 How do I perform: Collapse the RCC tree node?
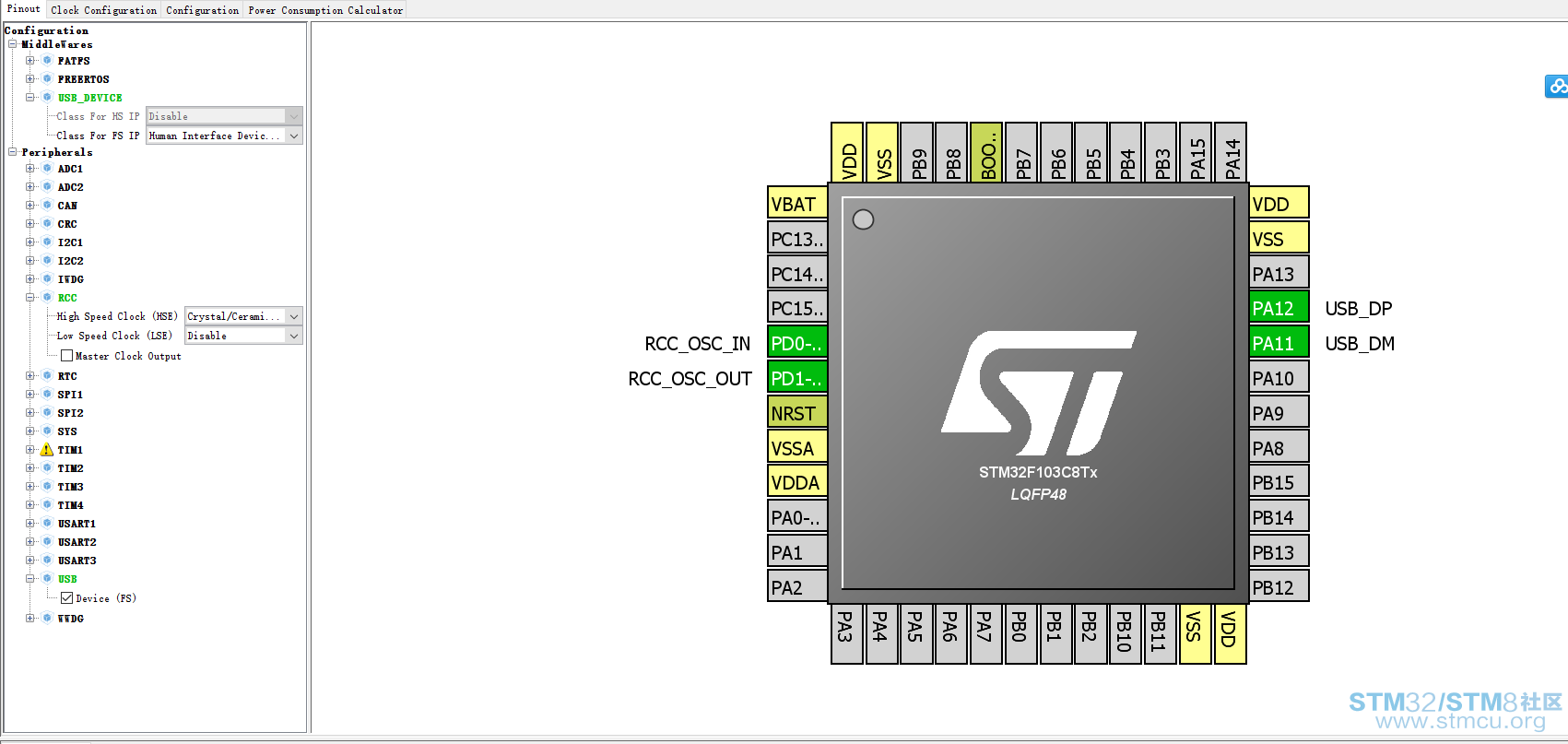pos(30,298)
